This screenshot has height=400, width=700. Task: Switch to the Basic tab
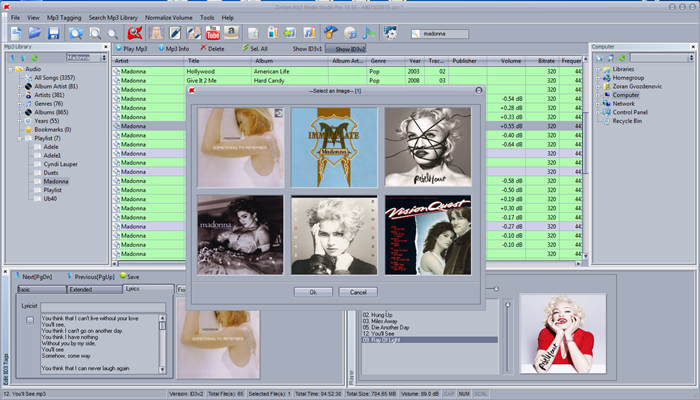point(41,289)
